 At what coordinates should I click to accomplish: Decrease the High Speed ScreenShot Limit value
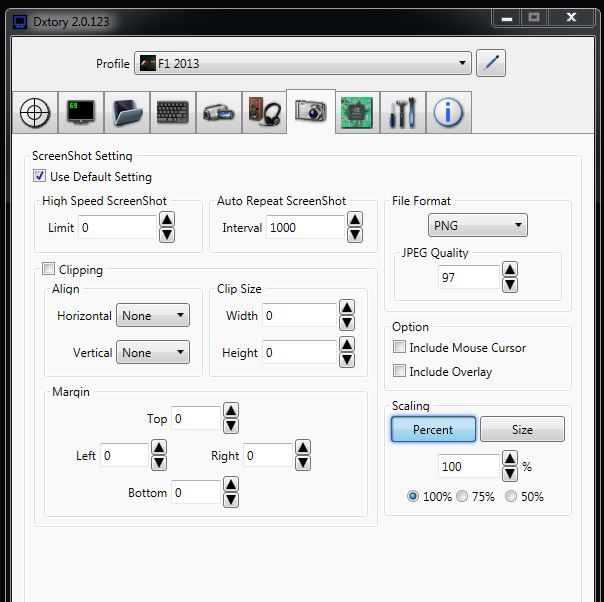coord(167,235)
